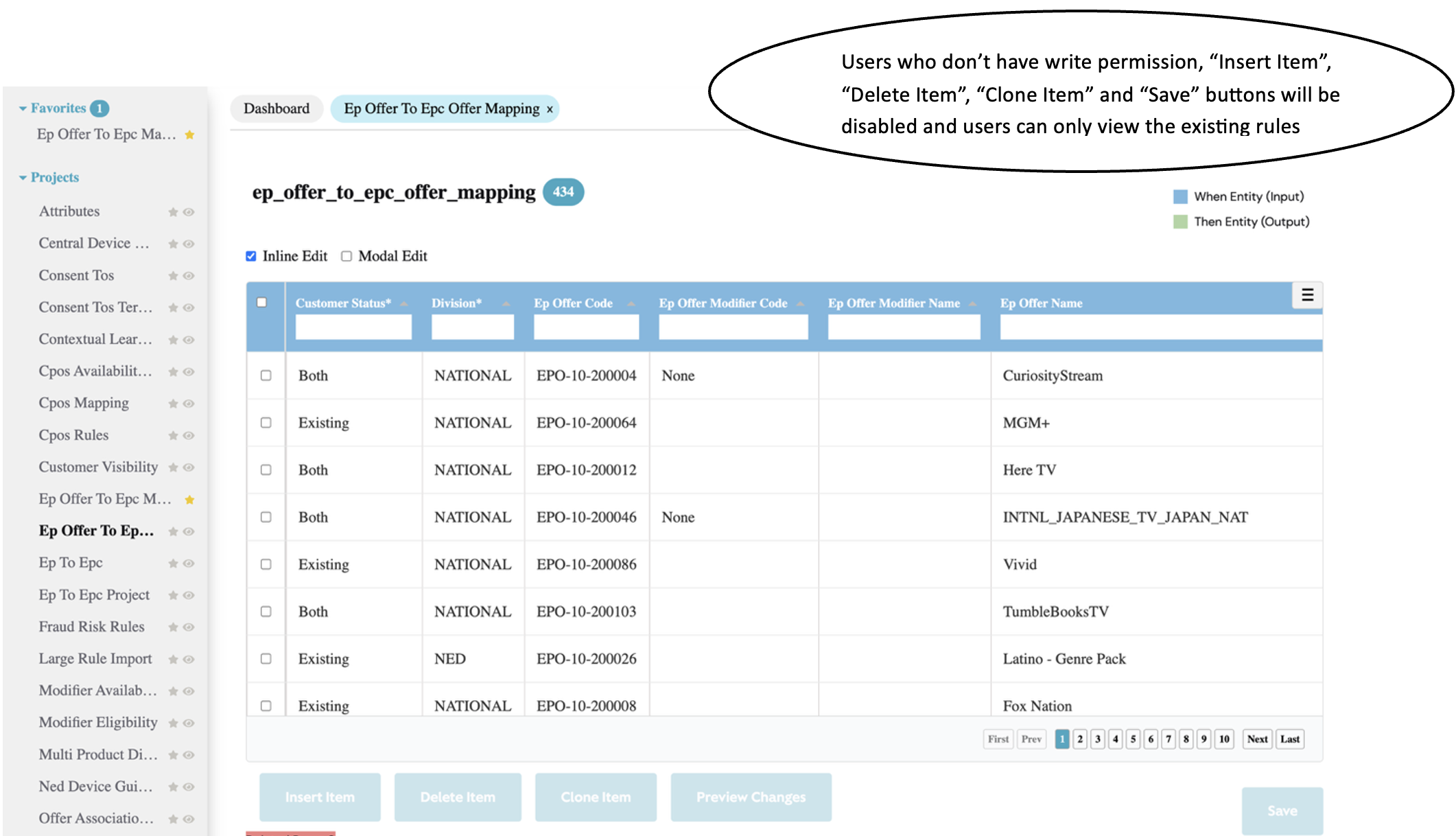Star the Cpos Mapping project
The image size is (1456, 836).
coord(173,404)
